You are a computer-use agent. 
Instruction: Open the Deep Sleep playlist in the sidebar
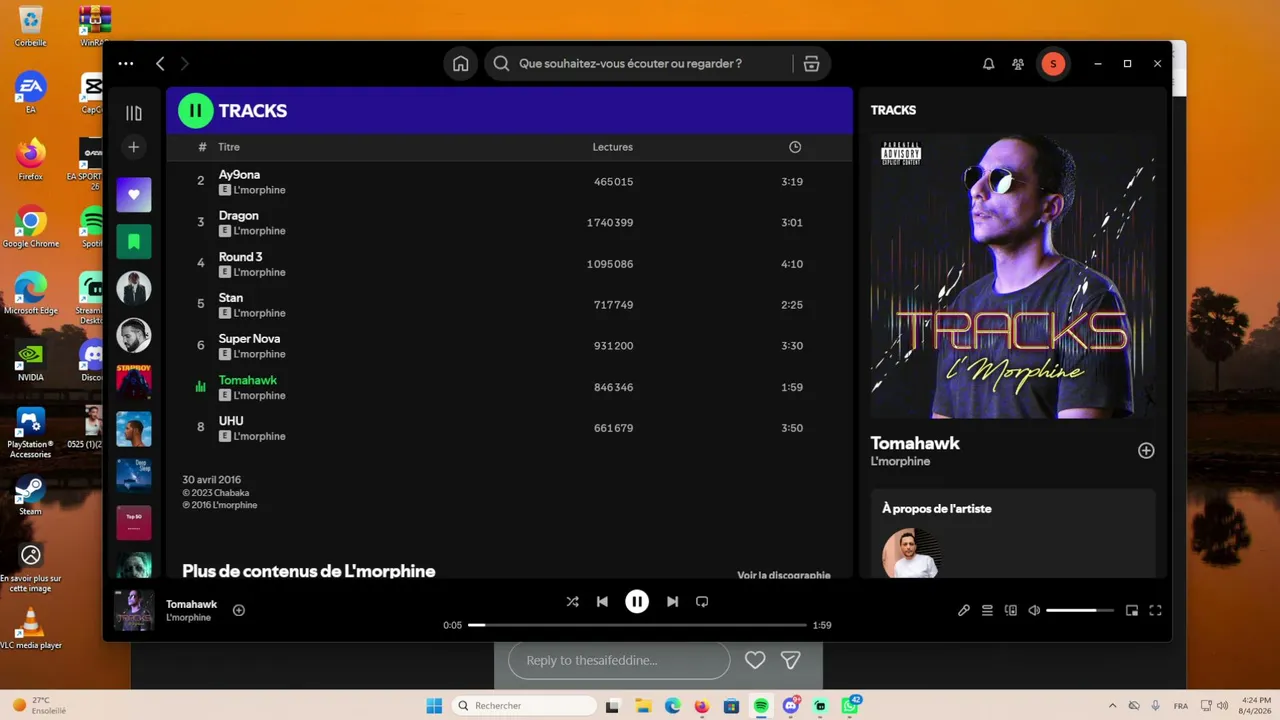[133, 476]
